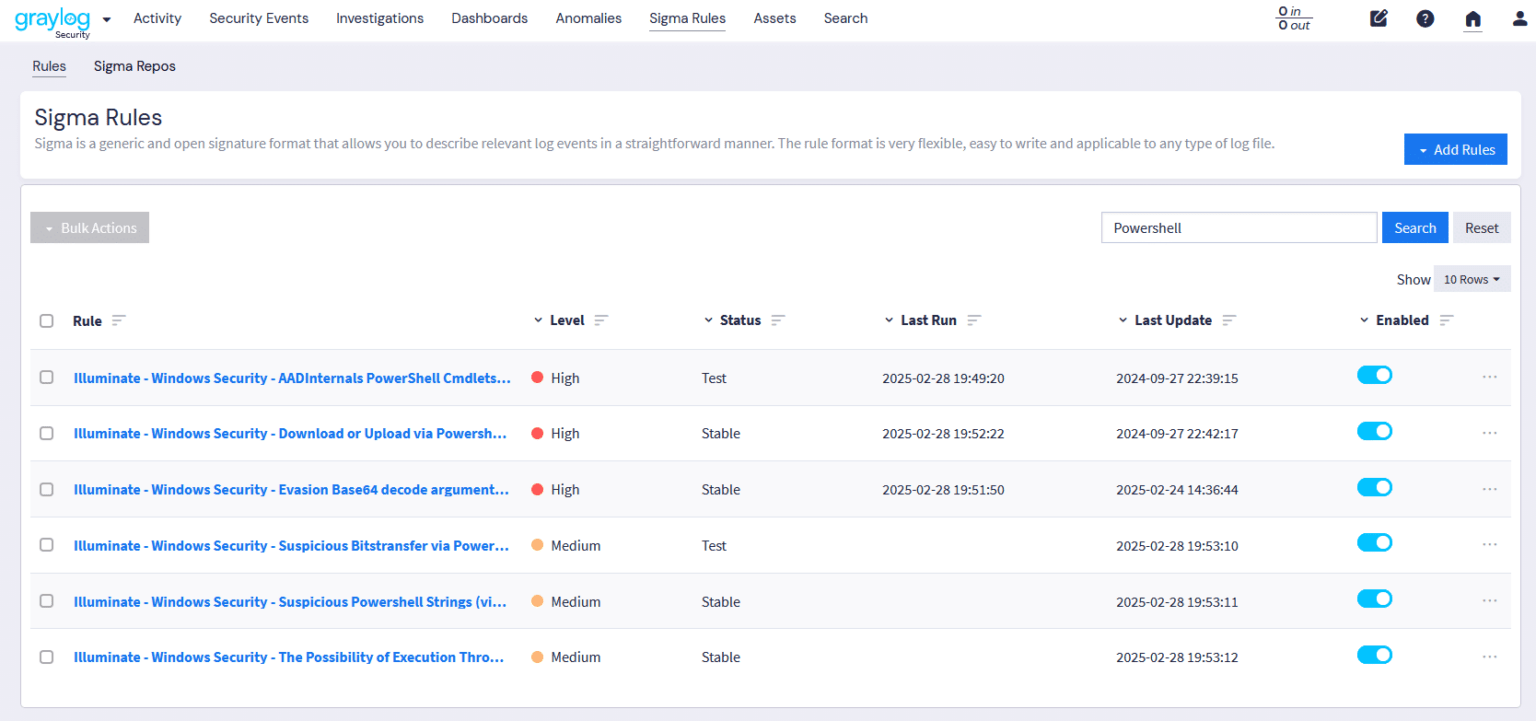Disable the Download or Upload via Powershell rule
This screenshot has height=721, width=1536.
coord(1374,431)
